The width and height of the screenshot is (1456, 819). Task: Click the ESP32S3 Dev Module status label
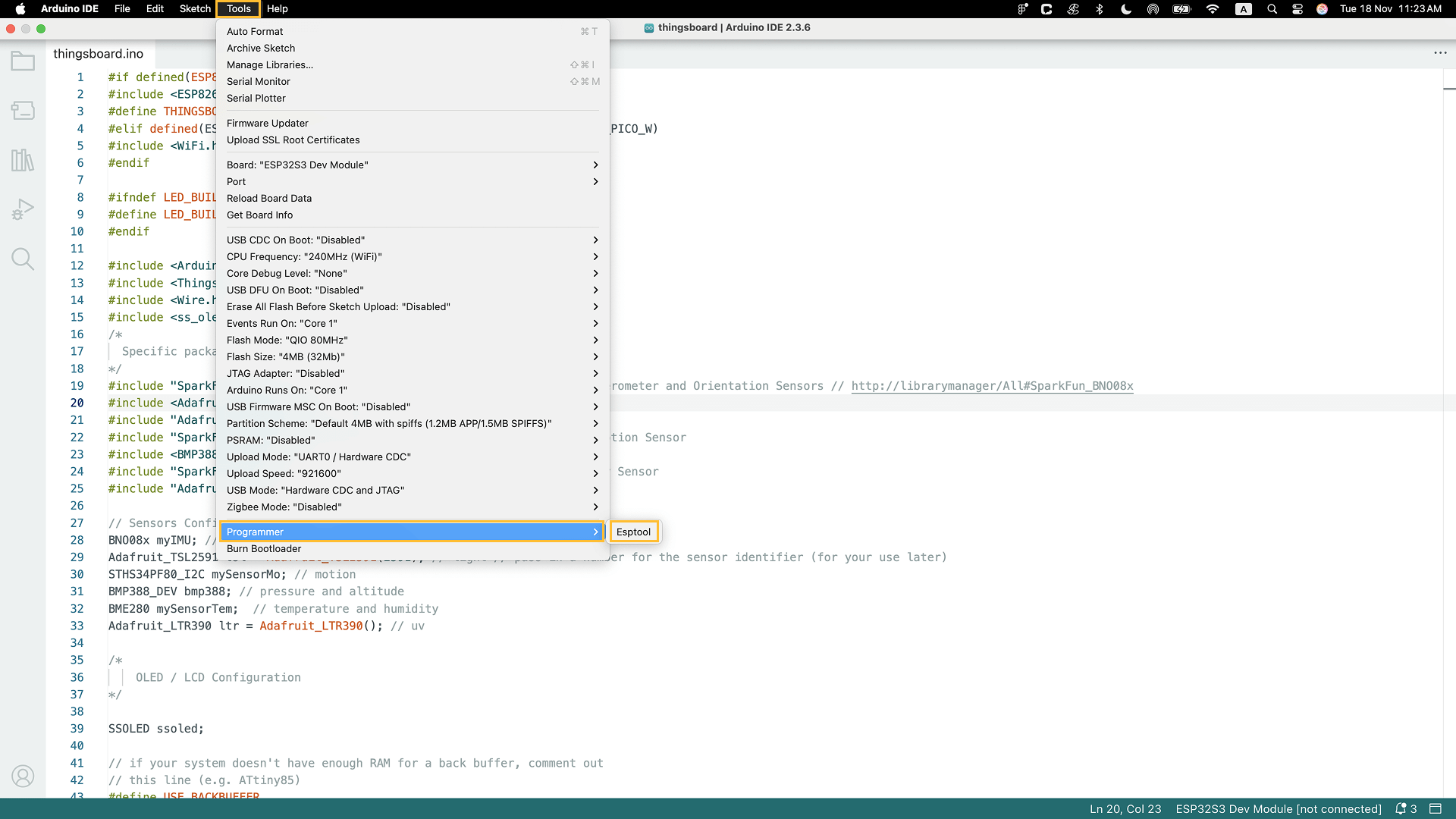click(x=1278, y=809)
